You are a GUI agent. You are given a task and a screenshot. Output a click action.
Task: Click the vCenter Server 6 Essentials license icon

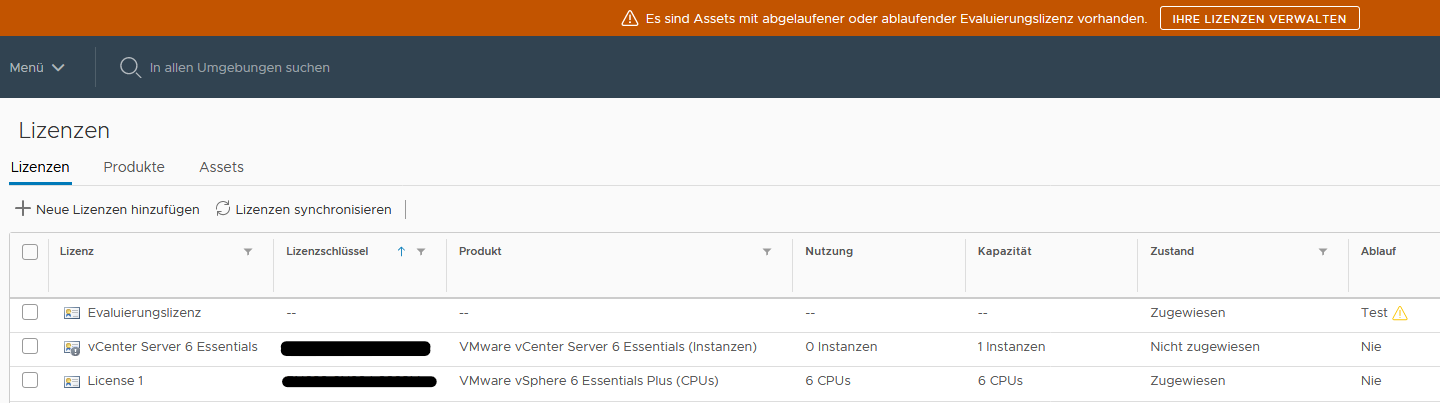coord(72,348)
